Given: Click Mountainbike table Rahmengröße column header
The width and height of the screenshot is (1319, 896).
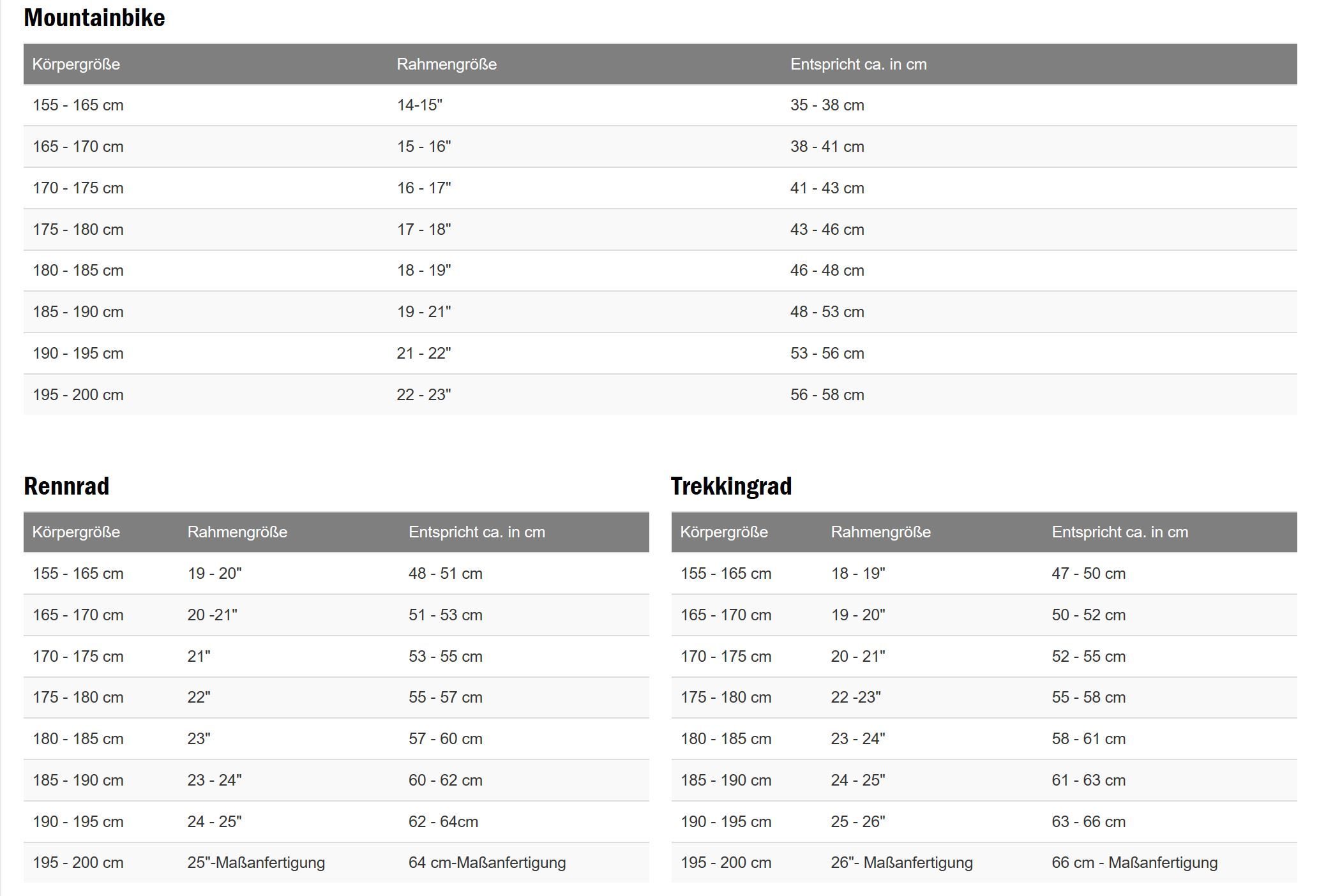Looking at the screenshot, I should click(446, 64).
